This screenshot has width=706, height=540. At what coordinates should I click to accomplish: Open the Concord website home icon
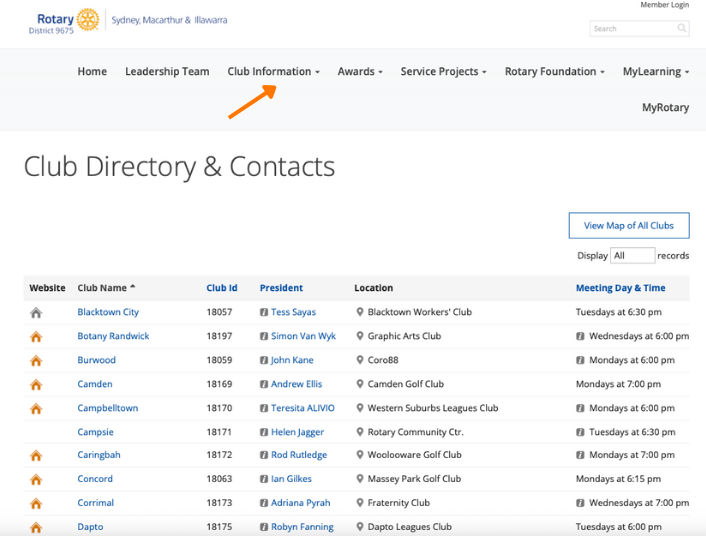[x=36, y=479]
